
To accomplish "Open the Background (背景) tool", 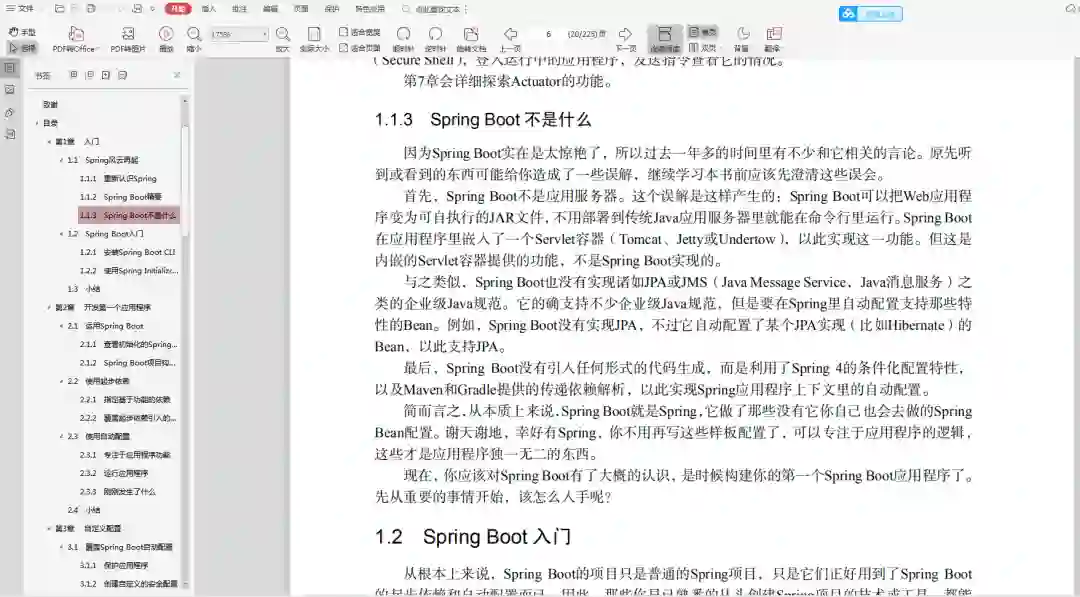I will (x=742, y=39).
